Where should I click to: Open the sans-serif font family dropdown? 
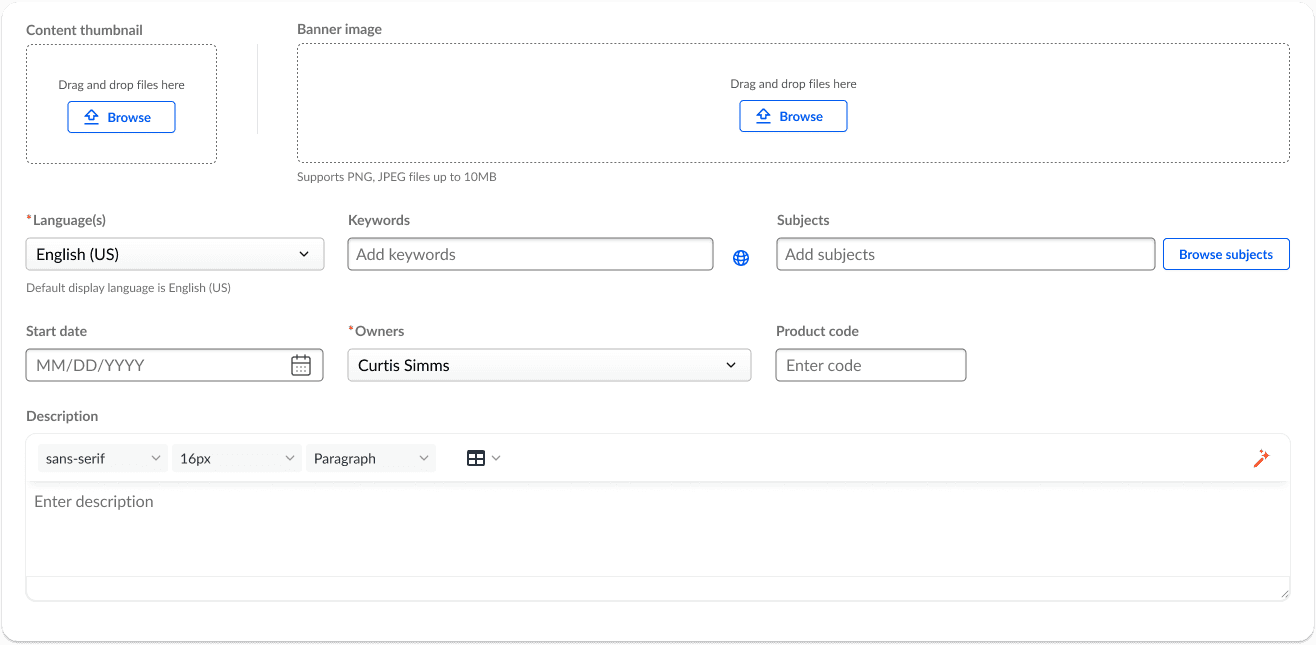[103, 458]
